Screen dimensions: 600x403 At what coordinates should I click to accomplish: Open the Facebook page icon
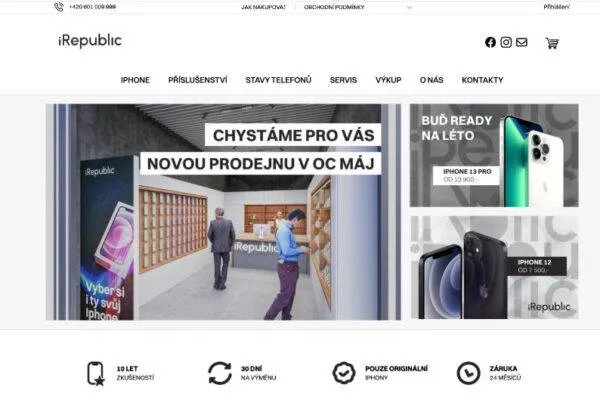[x=490, y=42]
